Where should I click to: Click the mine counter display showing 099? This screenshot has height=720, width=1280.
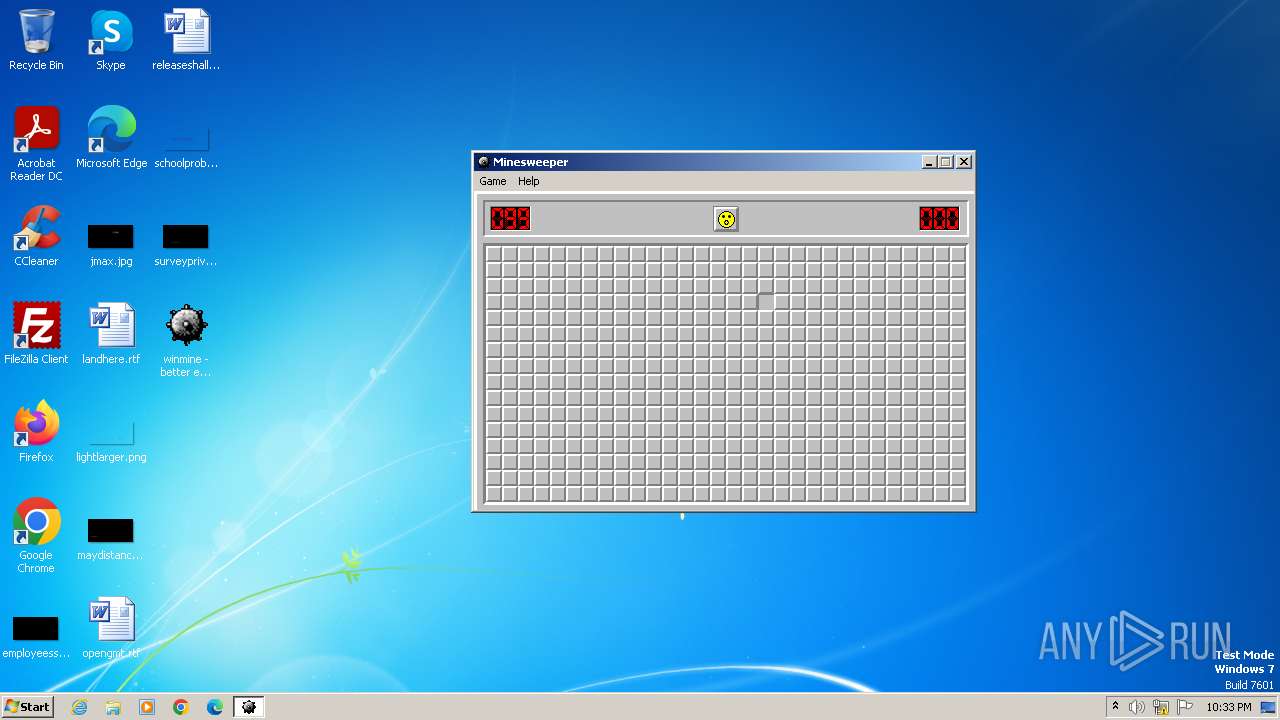[510, 218]
